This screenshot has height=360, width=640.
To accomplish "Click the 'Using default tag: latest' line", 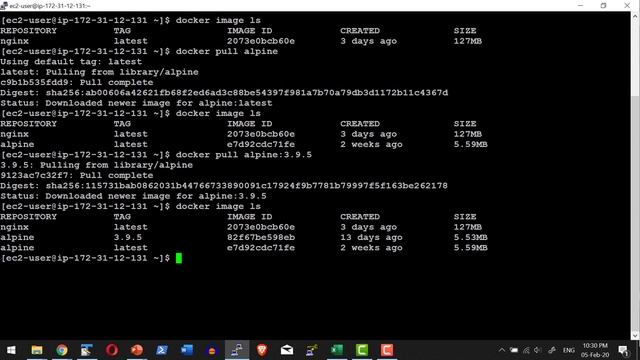I will point(71,62).
